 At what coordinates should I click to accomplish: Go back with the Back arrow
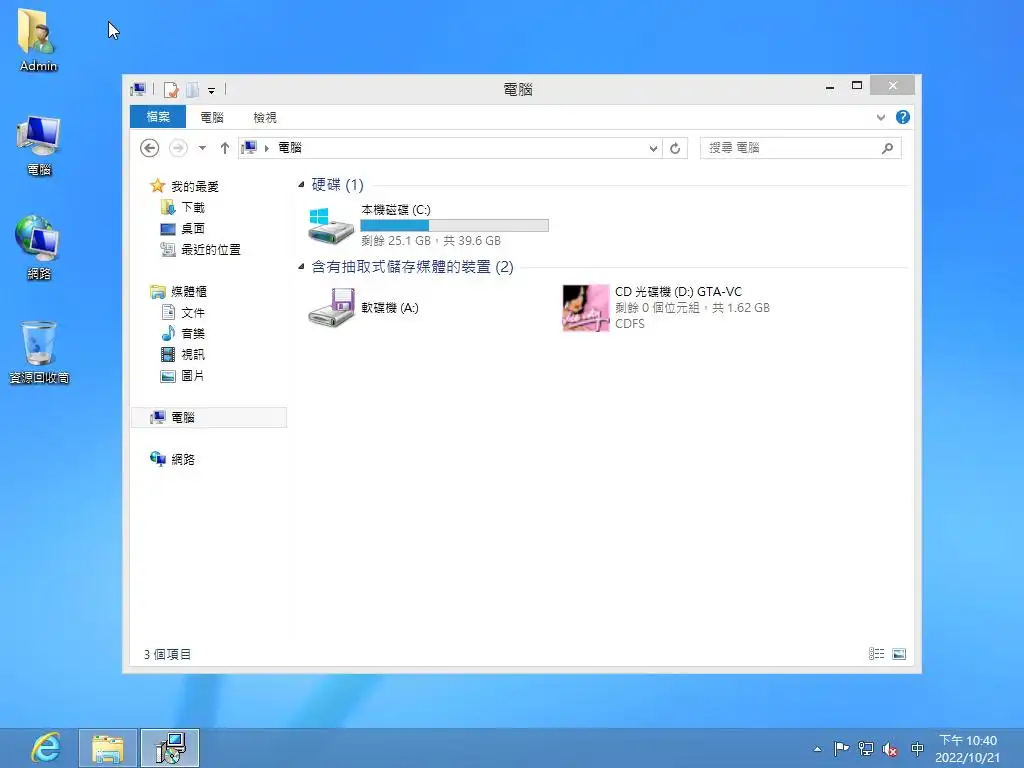(x=150, y=148)
